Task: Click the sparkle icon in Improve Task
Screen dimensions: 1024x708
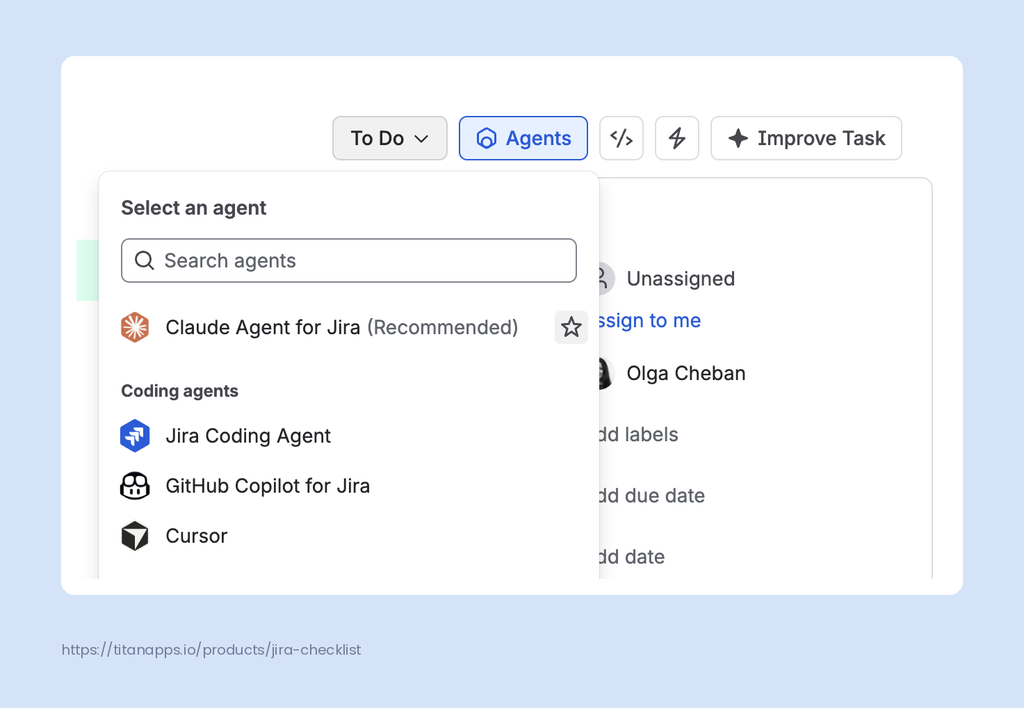Action: coord(738,138)
